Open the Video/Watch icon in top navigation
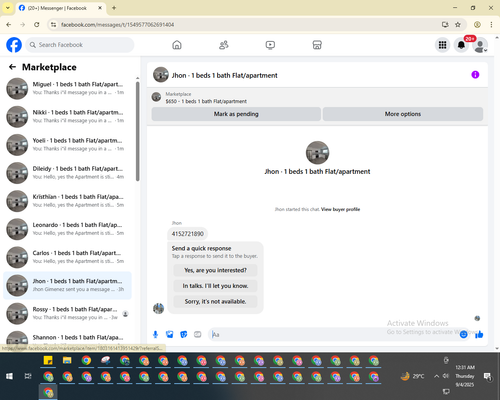The width and height of the screenshot is (500, 400). (x=270, y=45)
